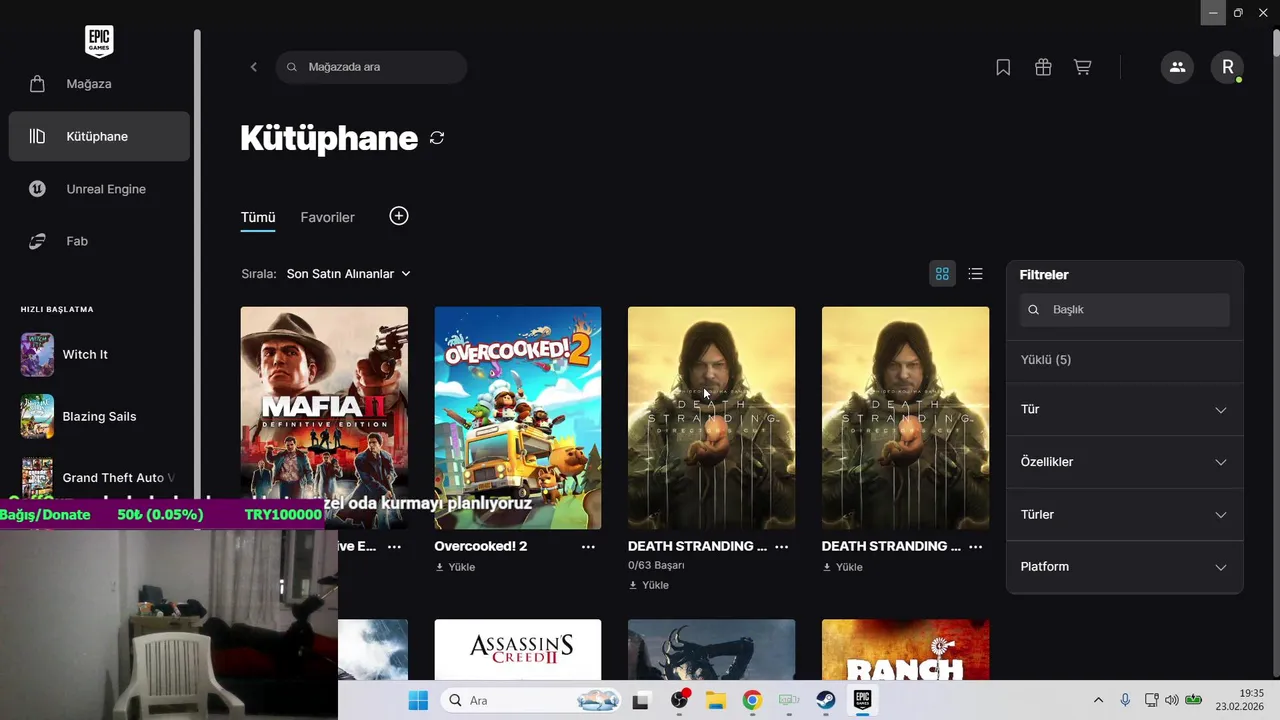Open the Epic Games logo home

(99, 41)
